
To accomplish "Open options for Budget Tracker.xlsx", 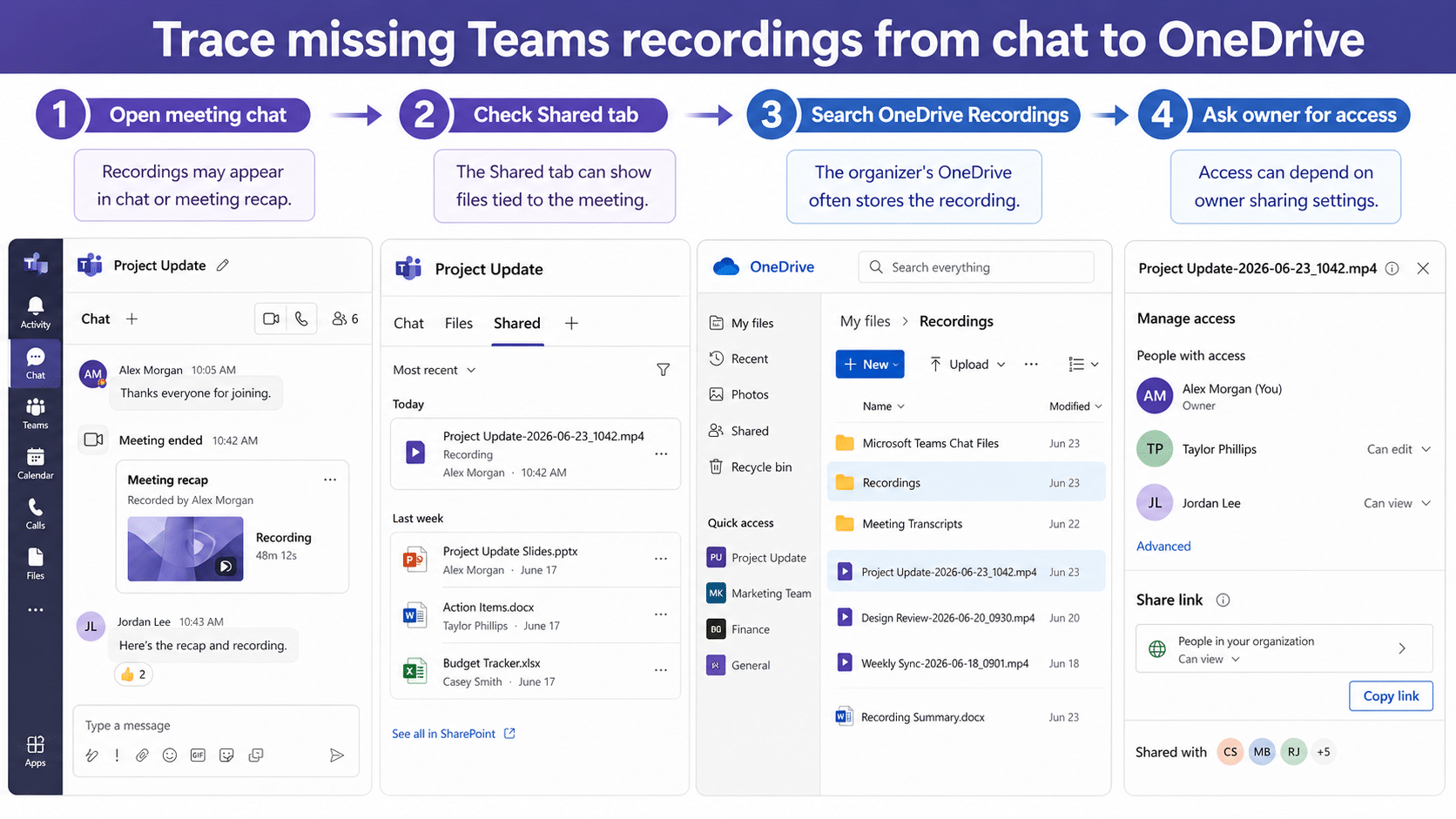I will [x=661, y=670].
